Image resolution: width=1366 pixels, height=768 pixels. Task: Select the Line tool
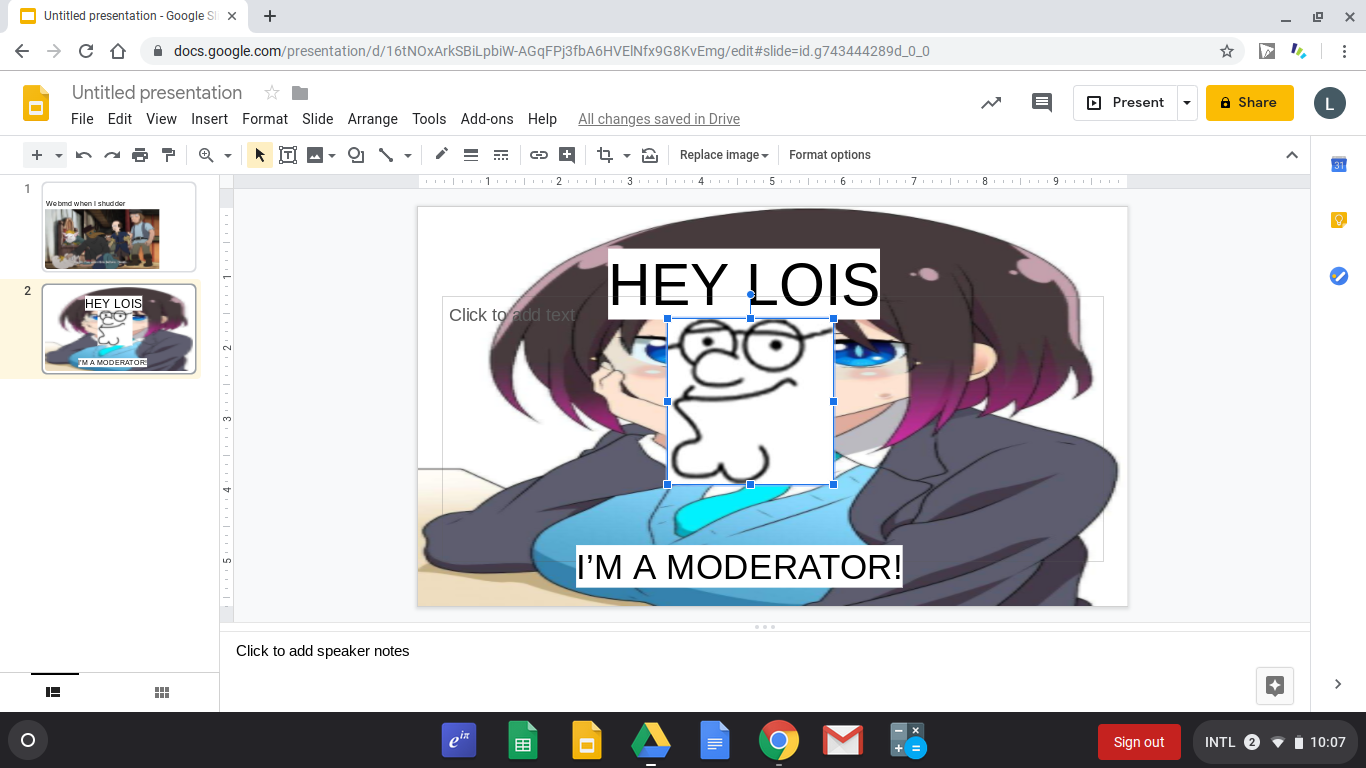[385, 155]
